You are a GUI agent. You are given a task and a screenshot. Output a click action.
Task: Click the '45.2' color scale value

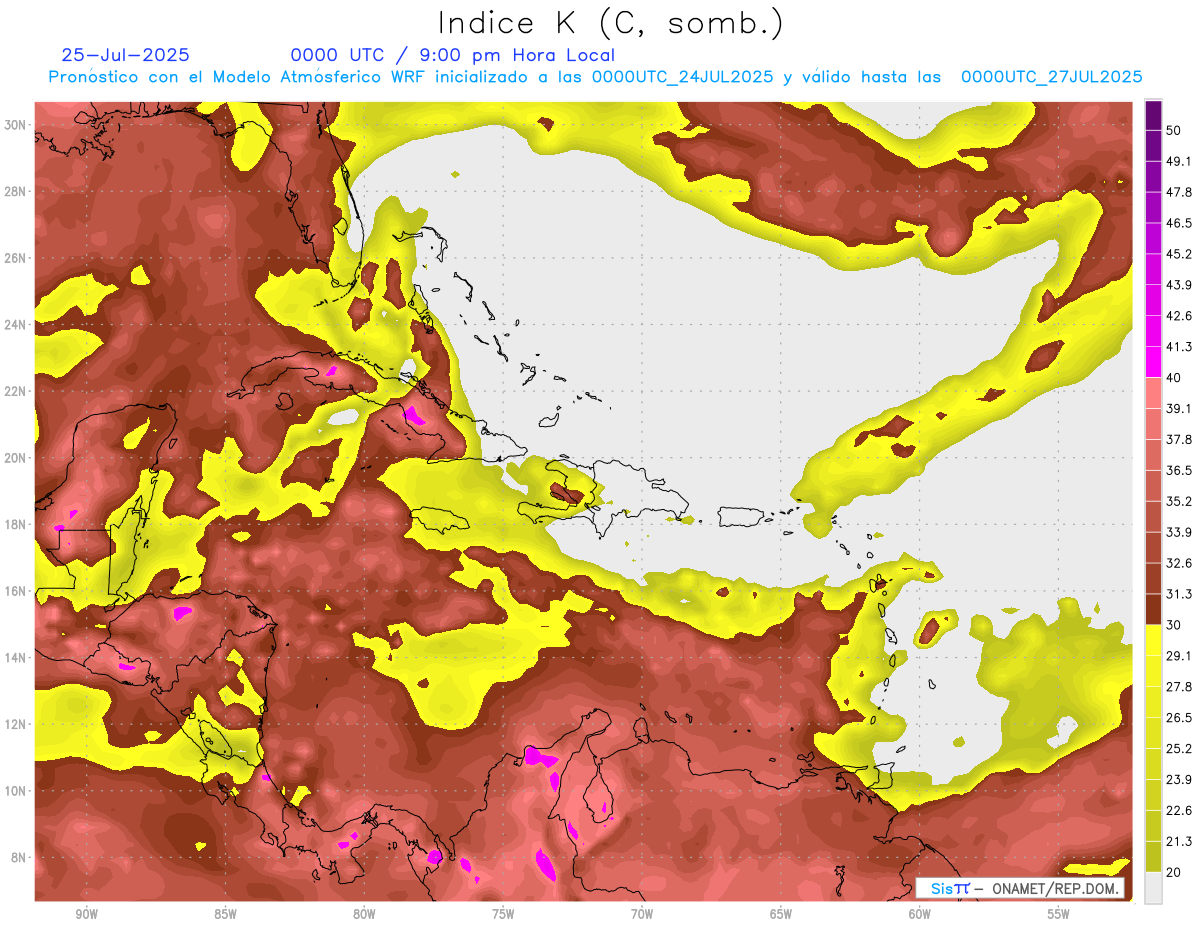[x=1178, y=253]
